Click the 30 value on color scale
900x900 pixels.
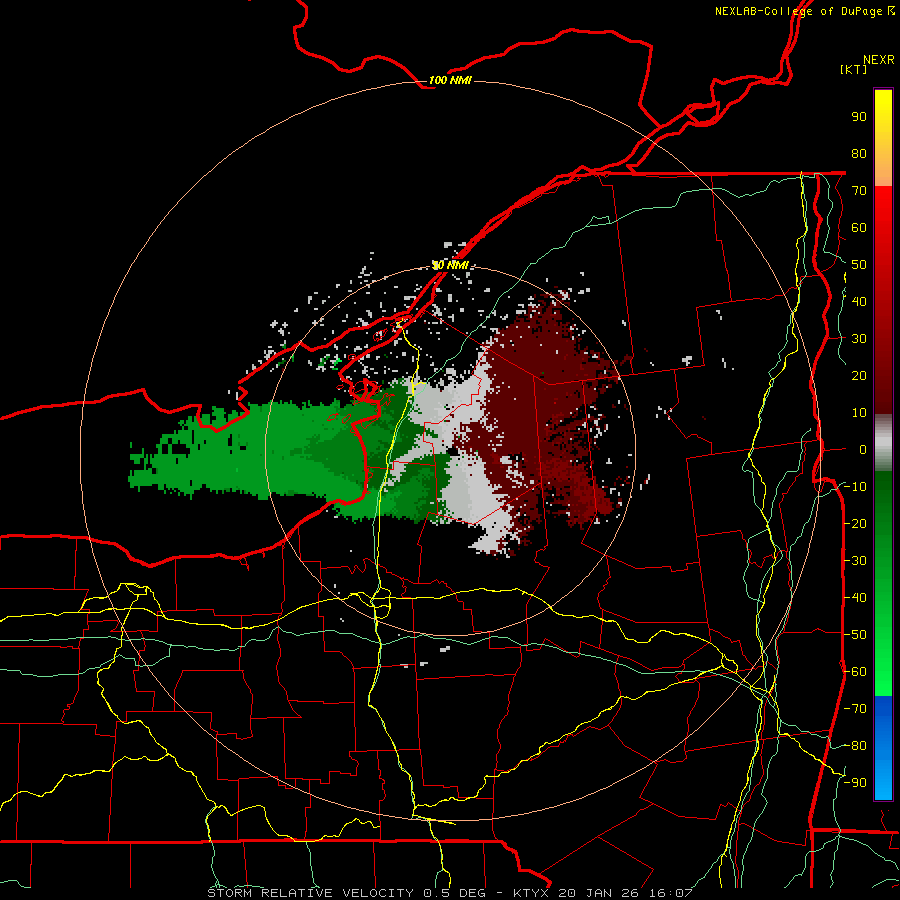(x=859, y=339)
